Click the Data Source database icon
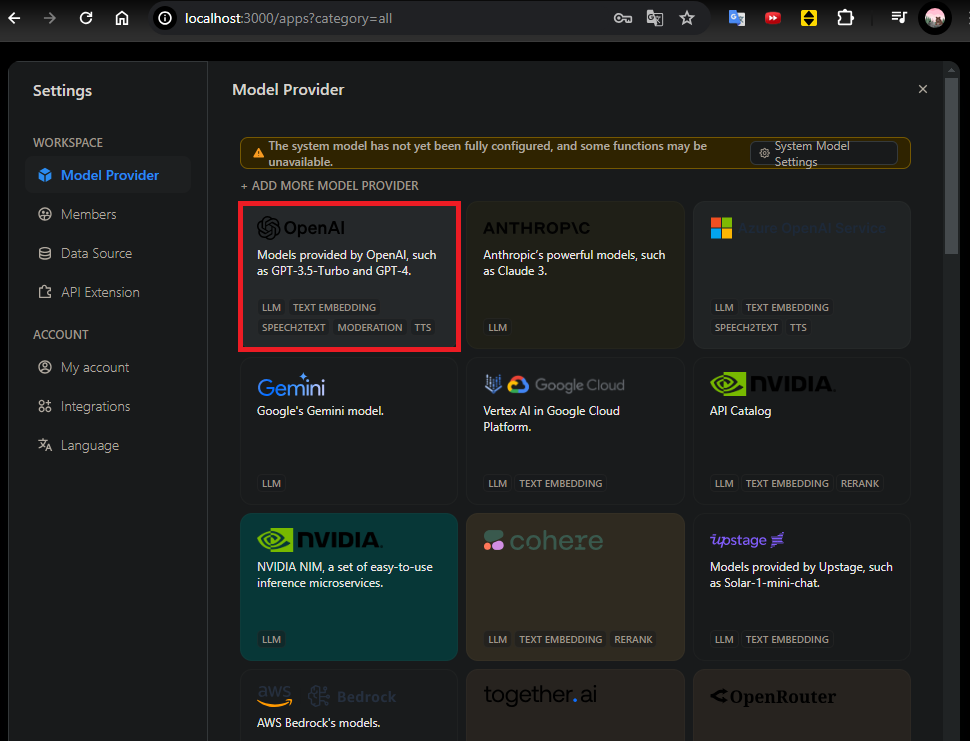Screen dimensions: 970x741 45,253
